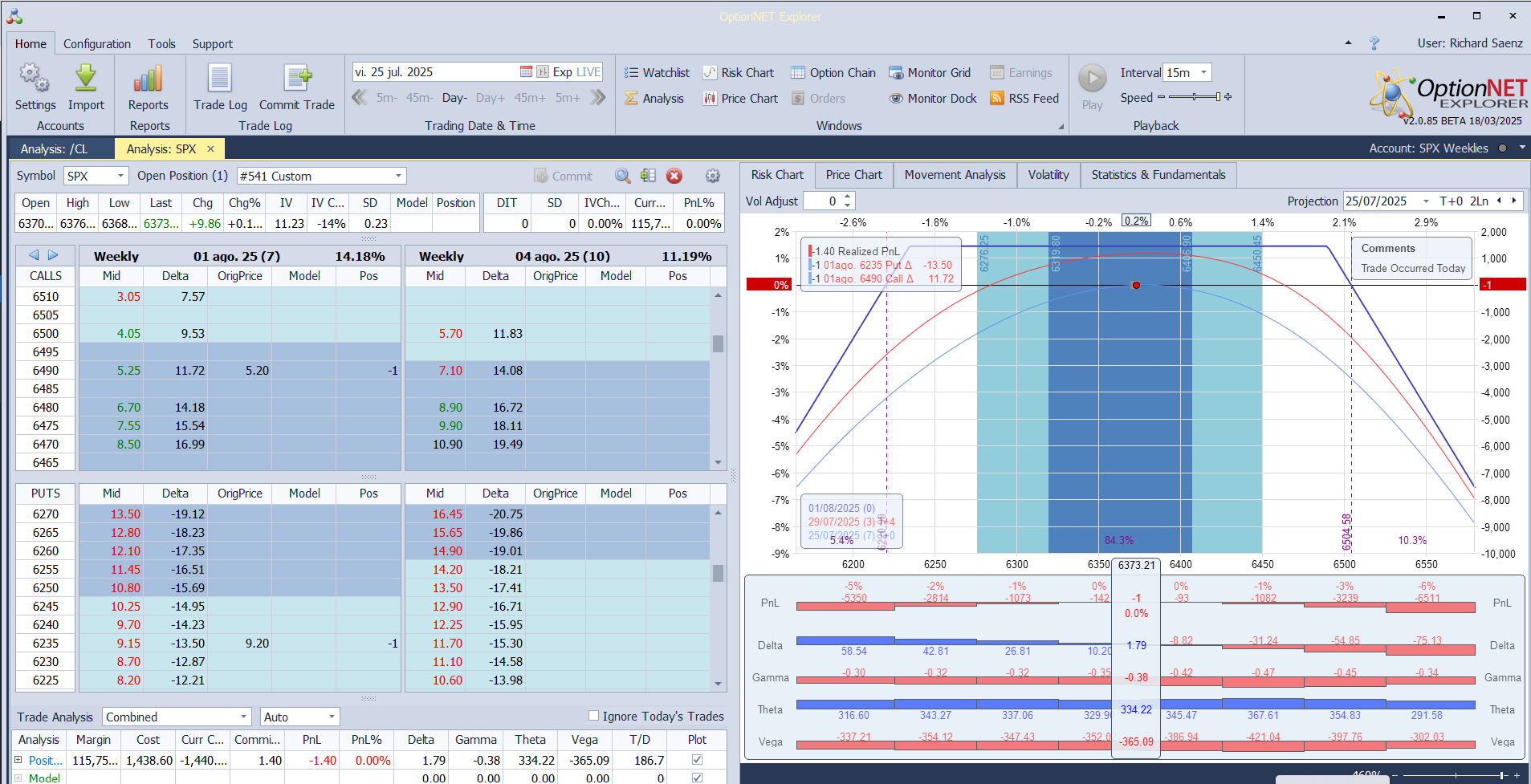Open the #541 Custom position dropdown

(x=398, y=176)
